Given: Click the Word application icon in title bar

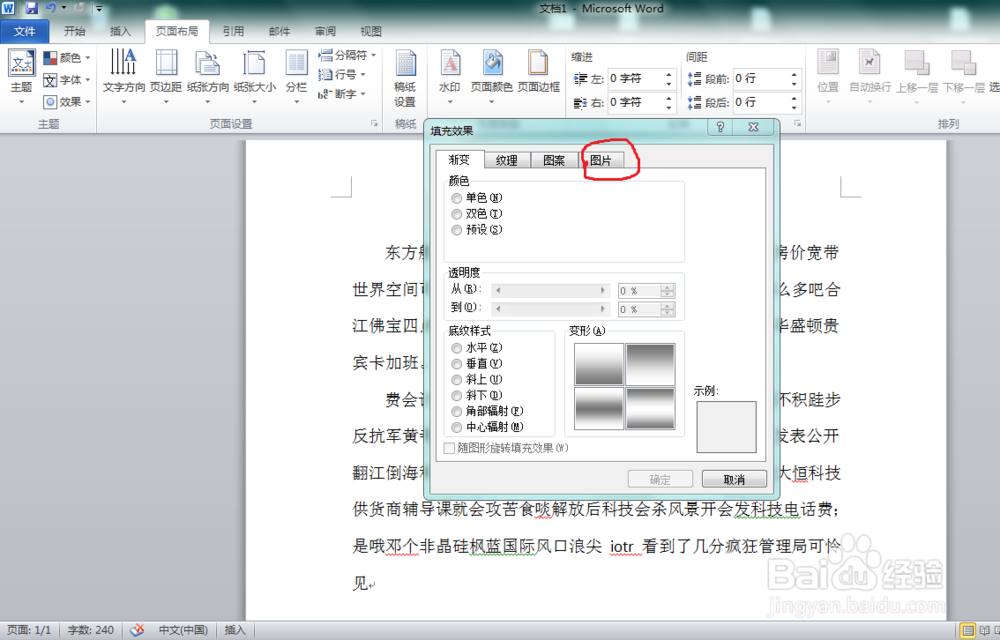Looking at the screenshot, I should 8,8.
